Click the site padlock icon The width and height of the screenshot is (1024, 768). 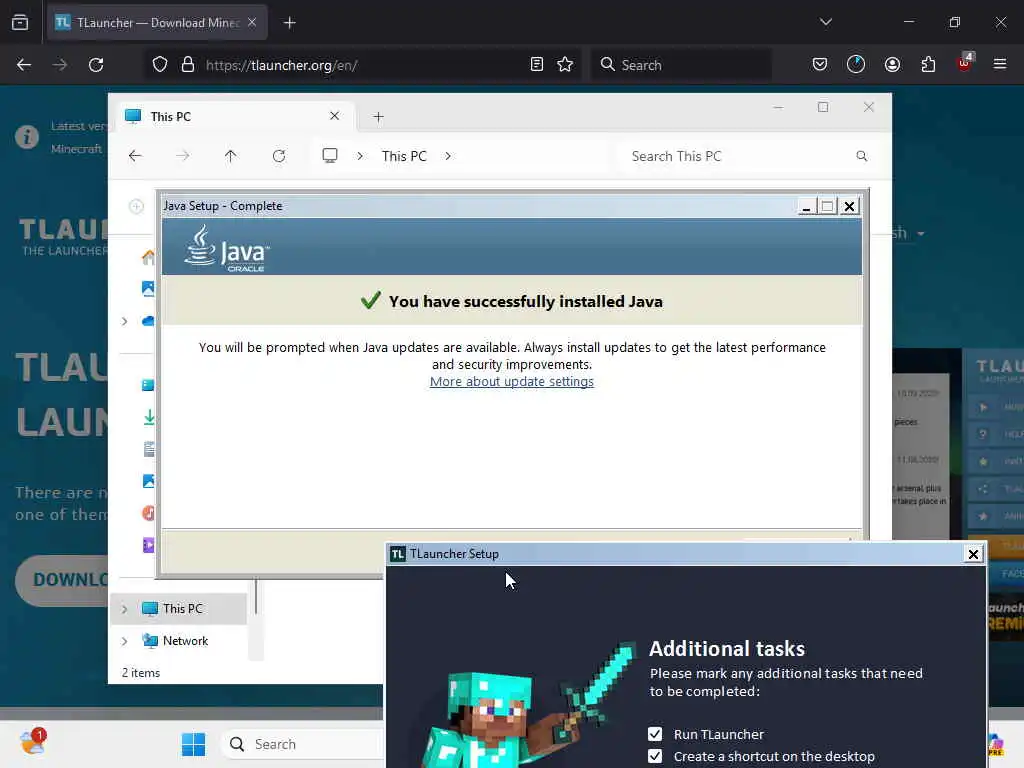click(x=188, y=65)
